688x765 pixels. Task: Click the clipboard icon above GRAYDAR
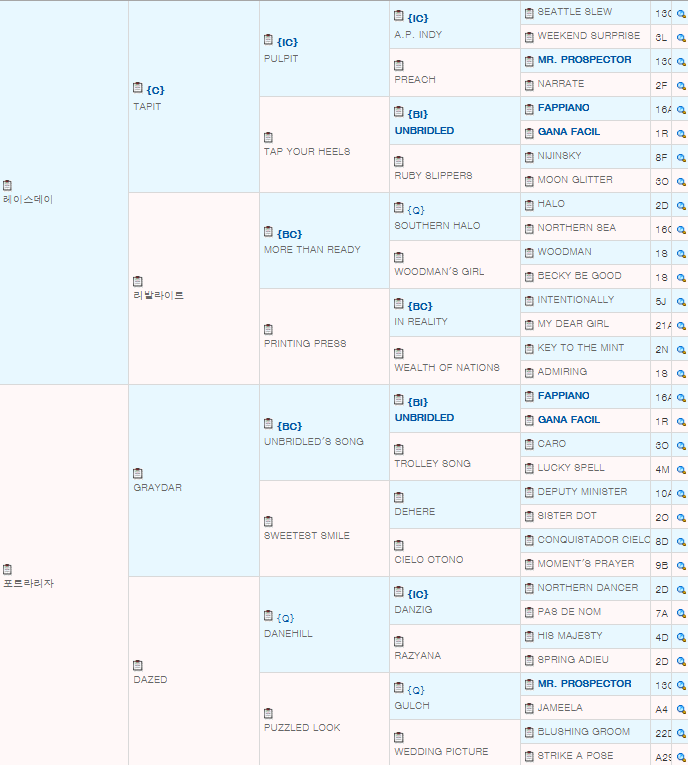[x=138, y=474]
